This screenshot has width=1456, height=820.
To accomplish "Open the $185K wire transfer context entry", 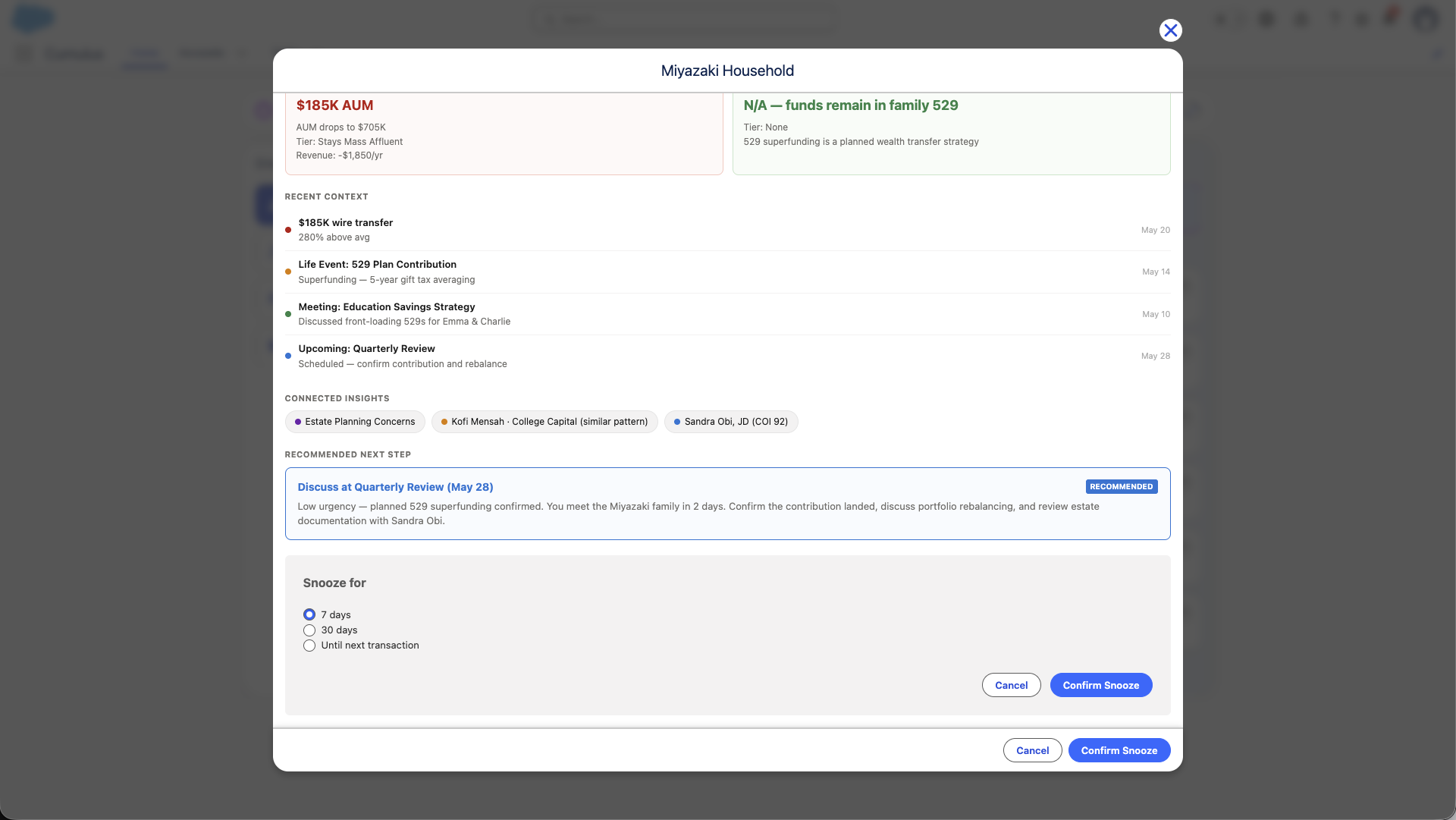I will 727,230.
